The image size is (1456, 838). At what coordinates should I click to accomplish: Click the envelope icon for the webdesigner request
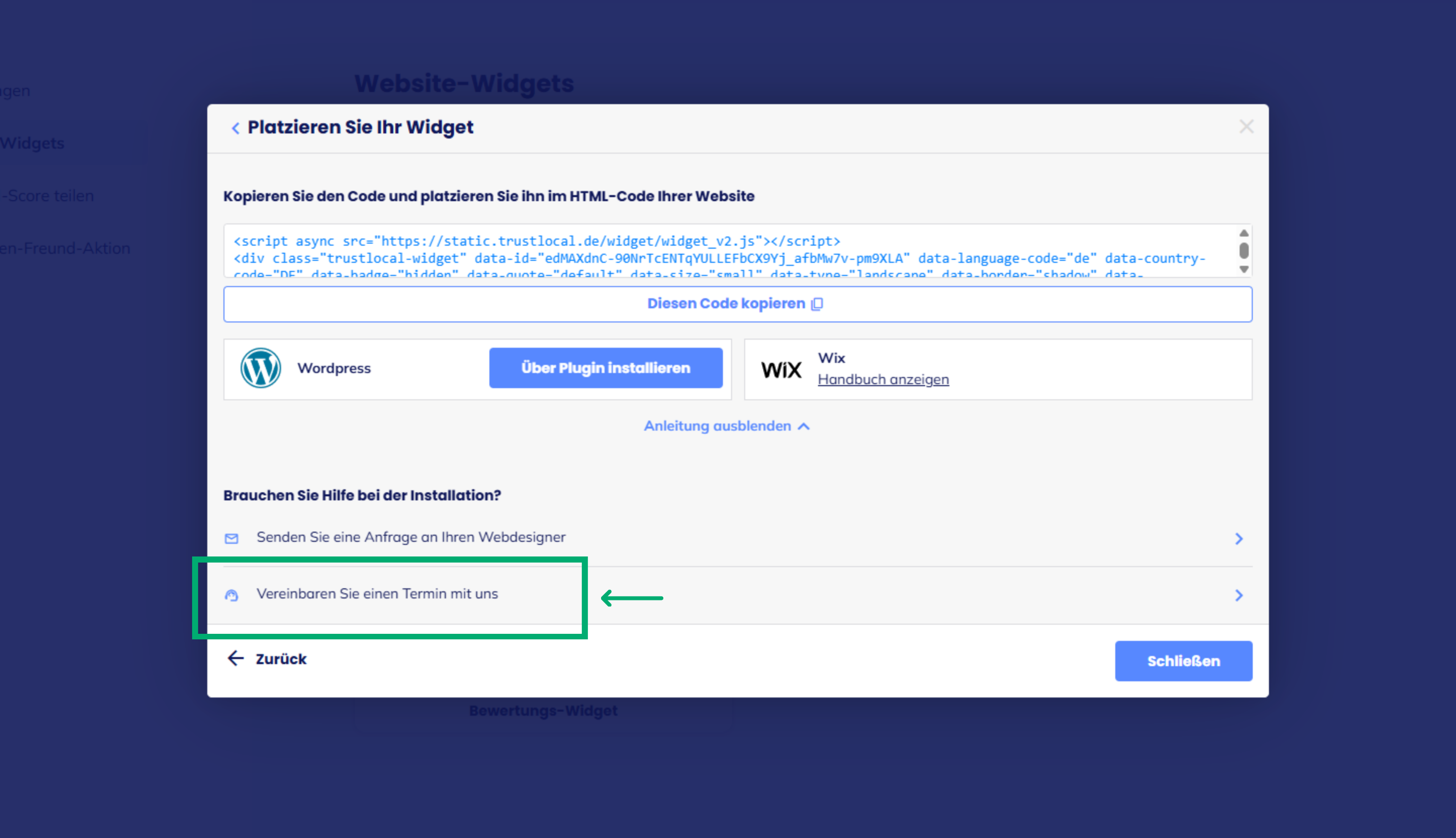tap(232, 538)
